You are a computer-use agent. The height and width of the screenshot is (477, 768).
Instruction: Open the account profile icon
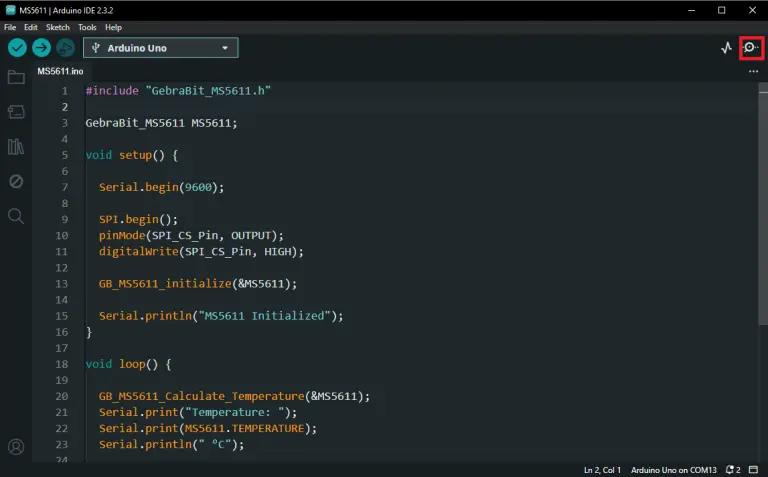(x=16, y=447)
